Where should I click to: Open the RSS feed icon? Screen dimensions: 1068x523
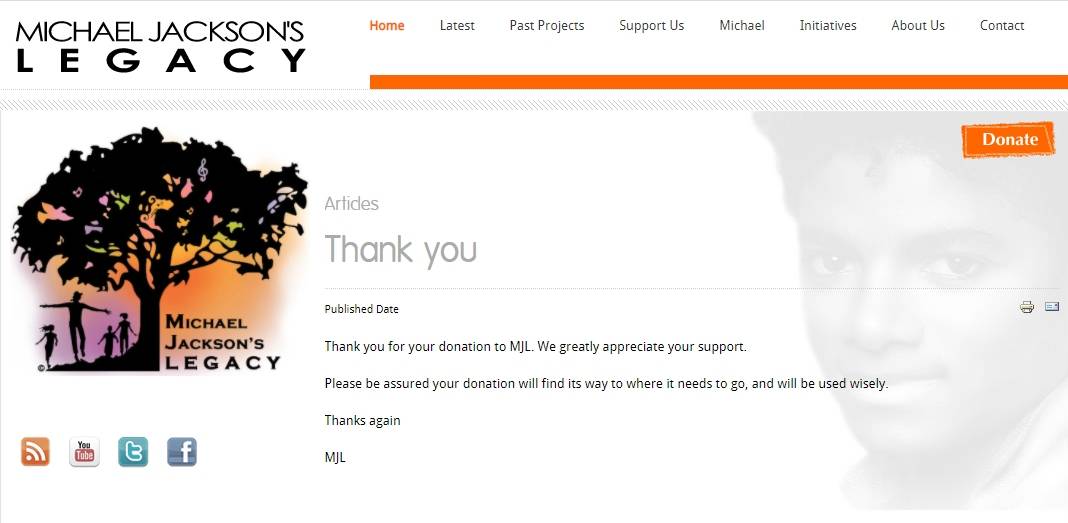tap(35, 451)
